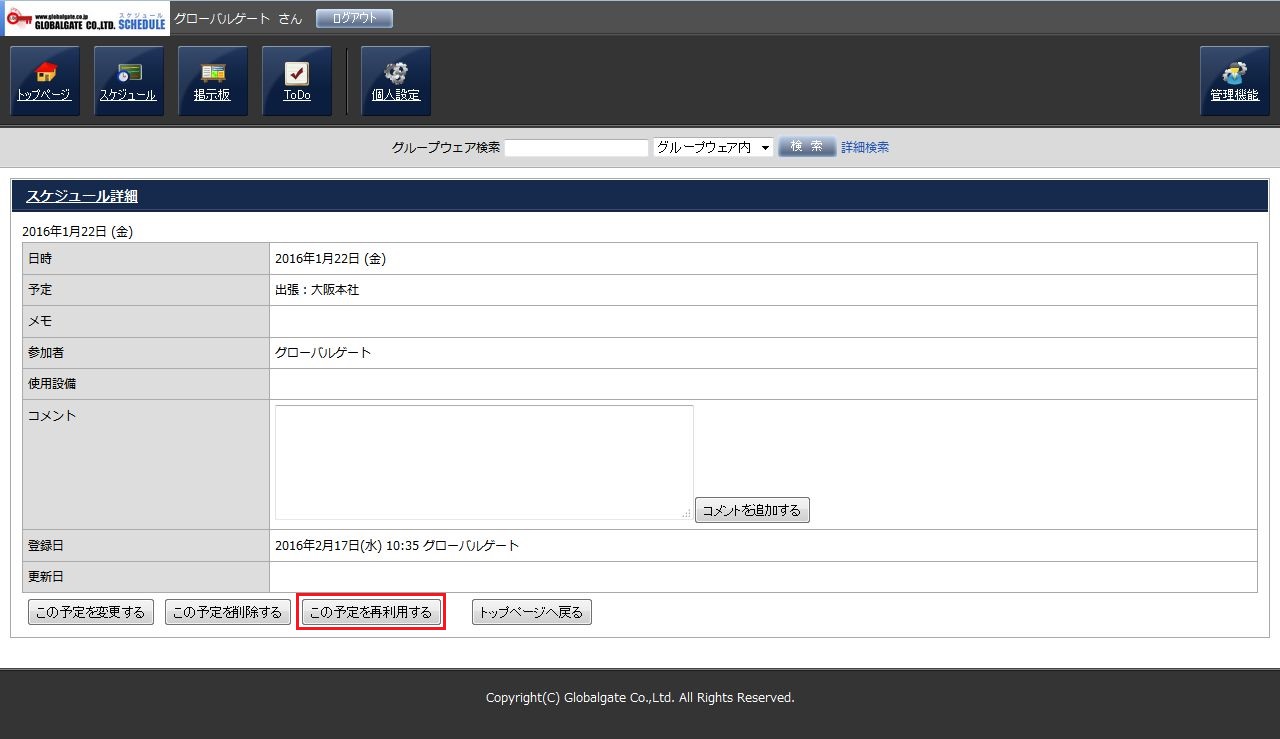Open the 管理機能 admin icon

(1234, 81)
